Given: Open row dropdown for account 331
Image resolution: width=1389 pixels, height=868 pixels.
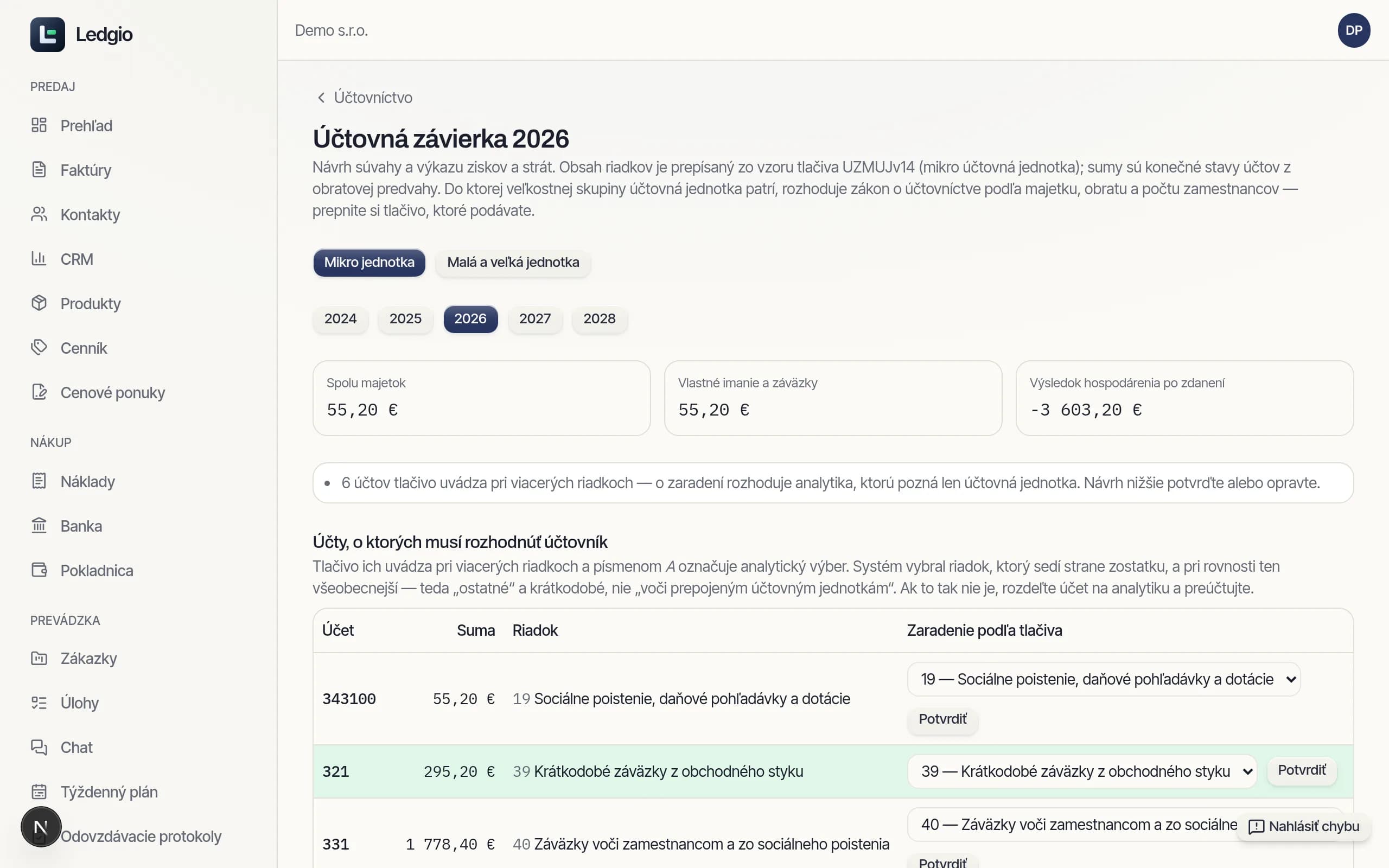Looking at the screenshot, I should [x=1125, y=825].
